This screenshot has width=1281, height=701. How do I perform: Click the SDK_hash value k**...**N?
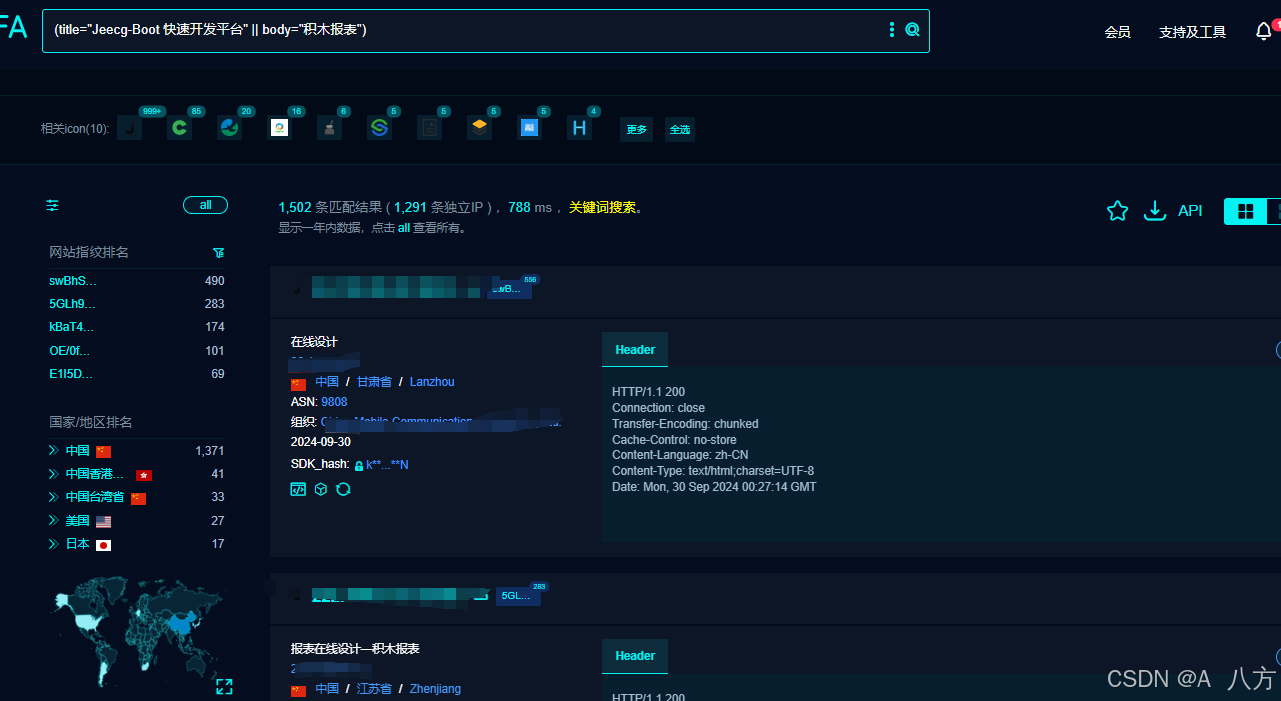click(x=387, y=465)
